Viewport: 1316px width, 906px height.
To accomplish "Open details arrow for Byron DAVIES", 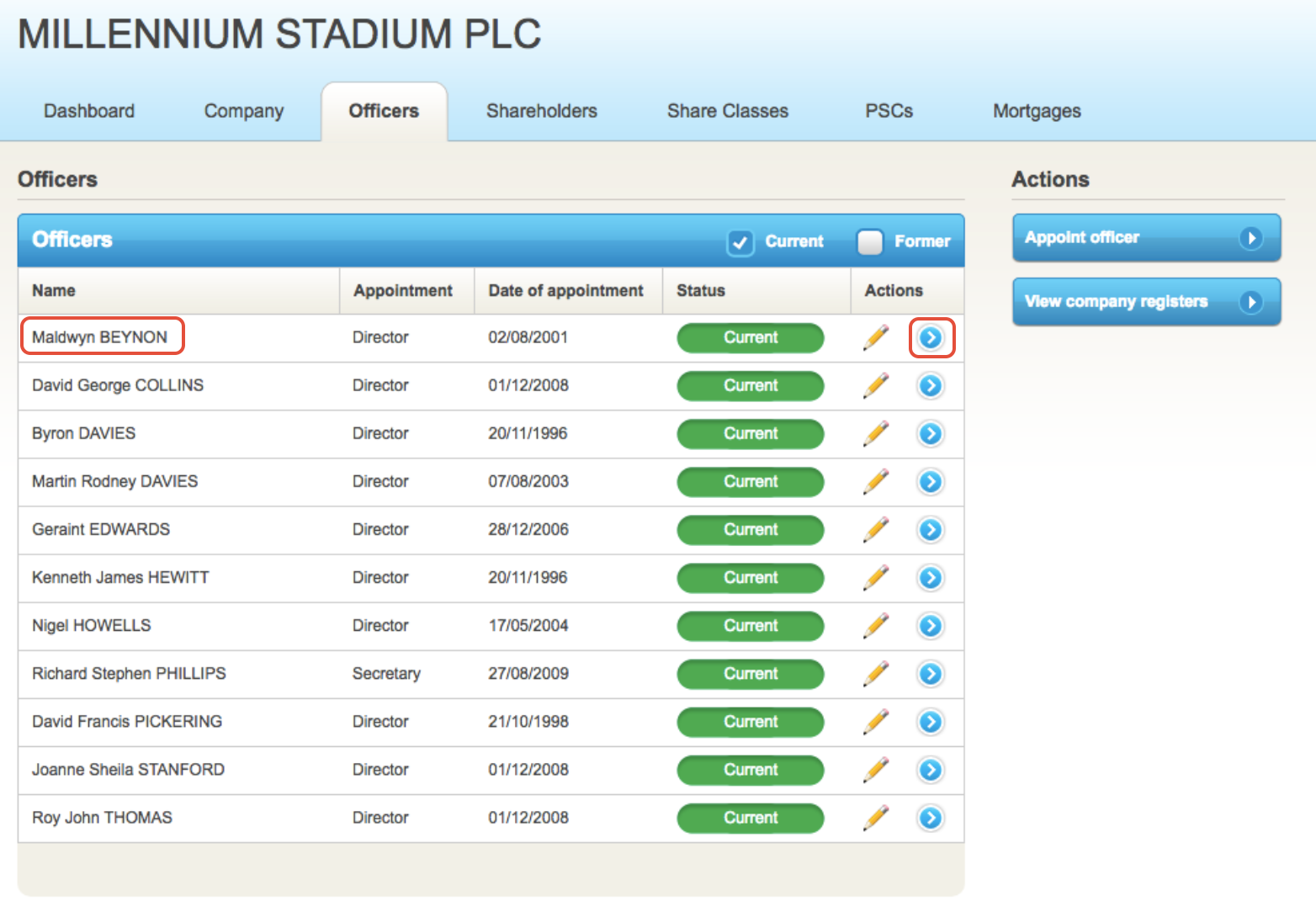I will (931, 433).
